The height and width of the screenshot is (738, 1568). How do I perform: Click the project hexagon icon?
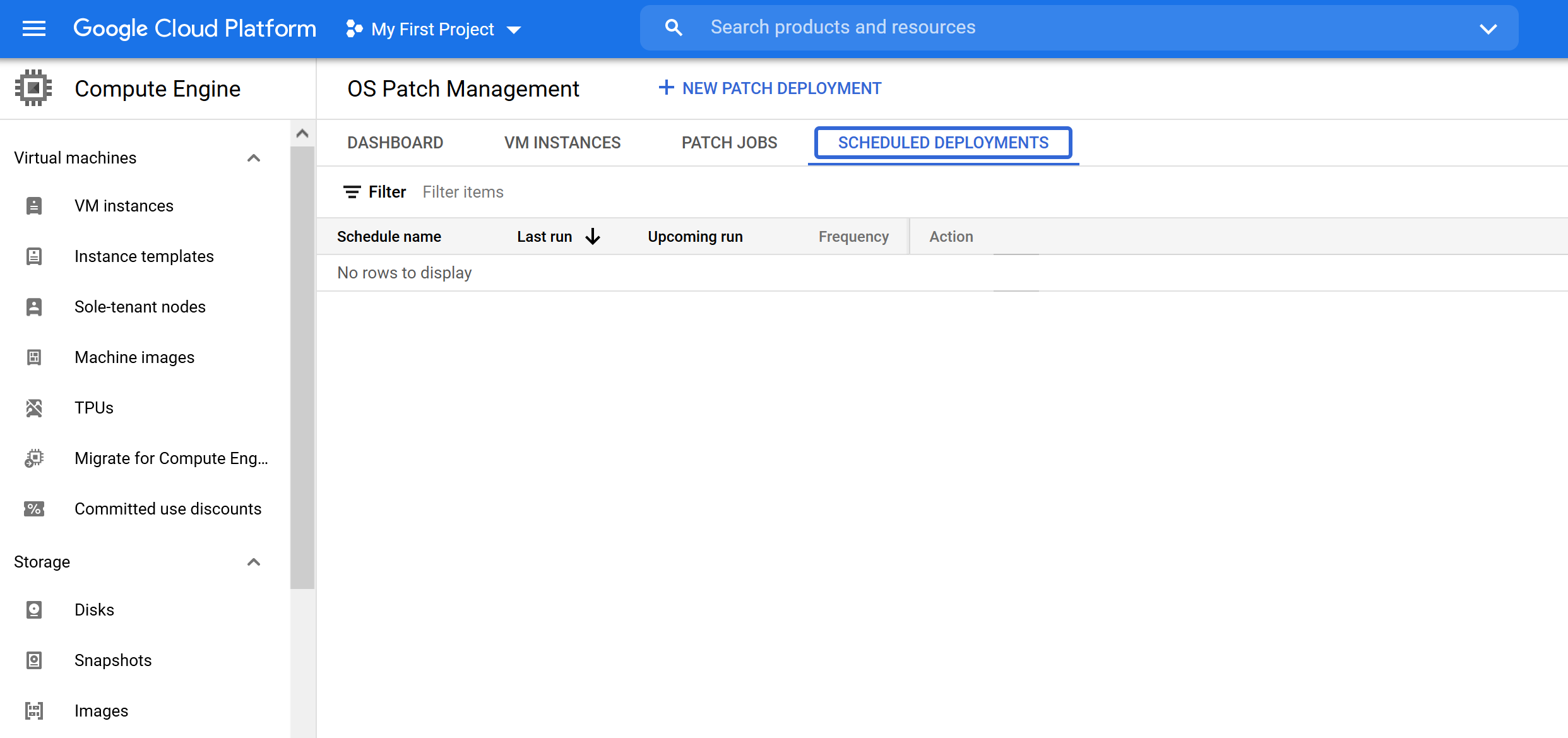coord(354,29)
